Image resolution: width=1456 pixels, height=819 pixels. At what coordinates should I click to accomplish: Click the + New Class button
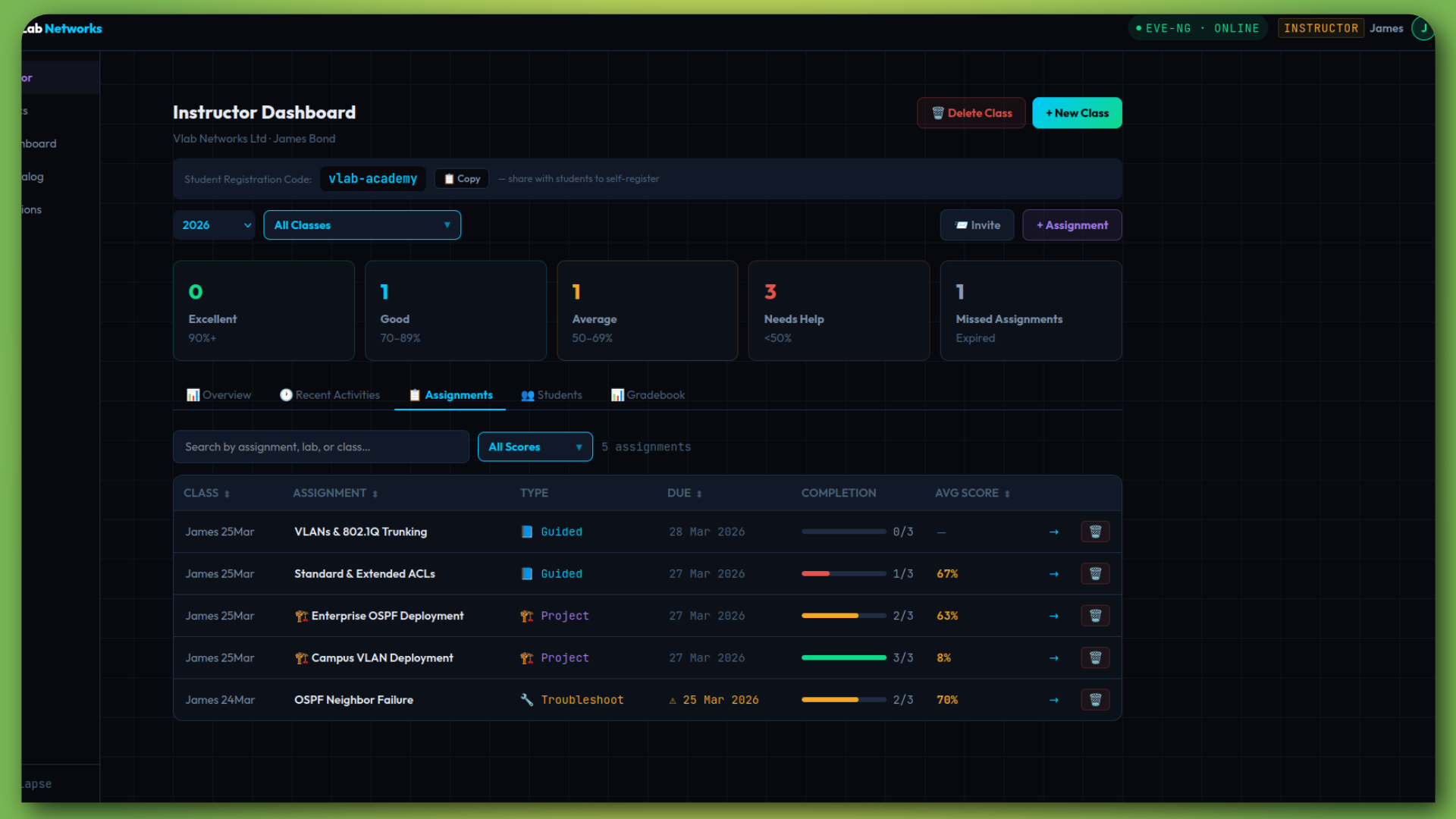pos(1076,112)
